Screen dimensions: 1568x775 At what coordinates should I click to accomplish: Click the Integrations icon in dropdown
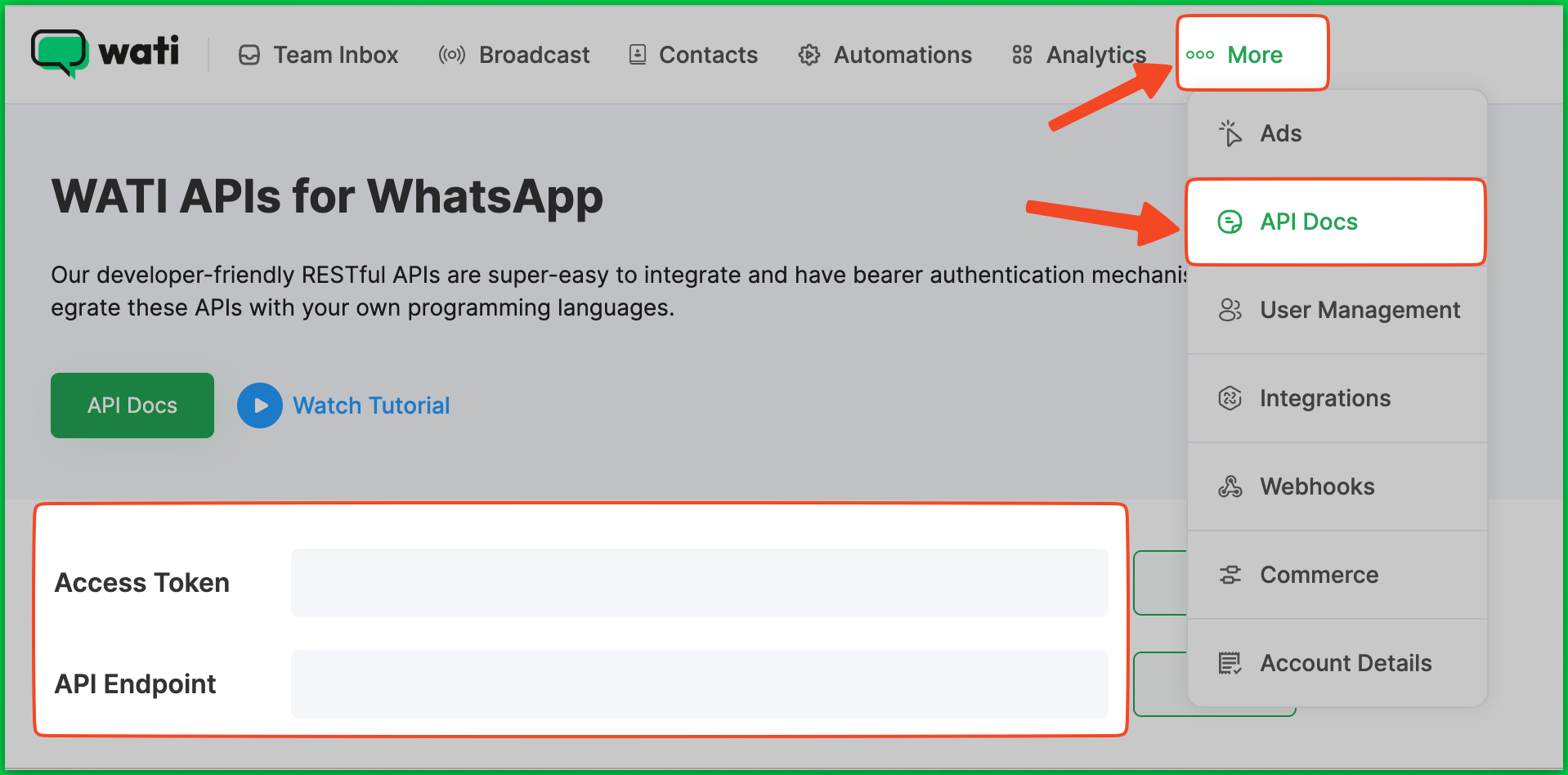coord(1230,398)
